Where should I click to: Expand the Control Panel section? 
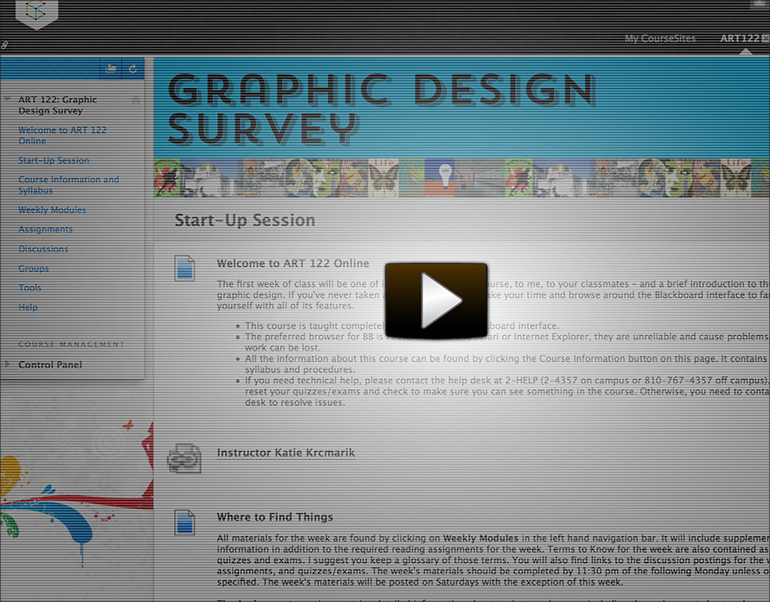(x=8, y=364)
